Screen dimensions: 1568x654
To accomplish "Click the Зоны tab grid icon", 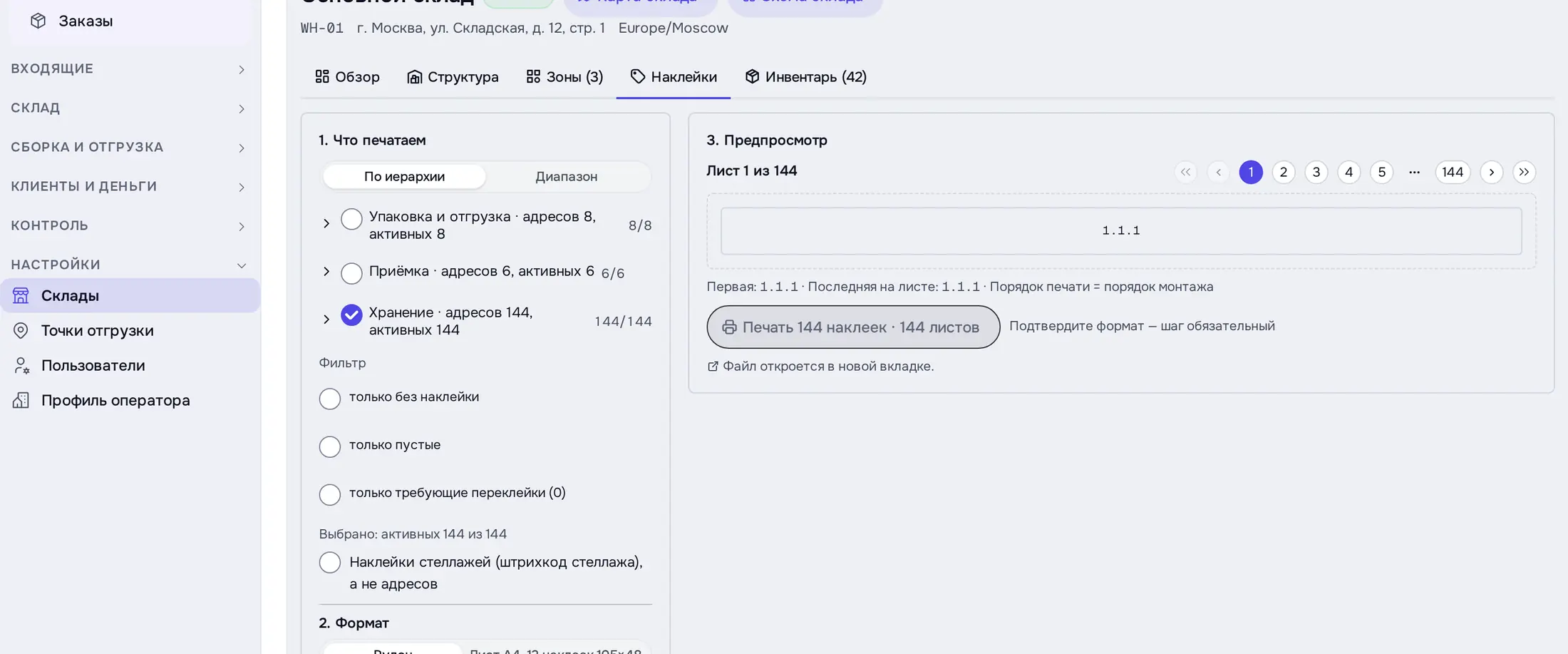I will 533,76.
